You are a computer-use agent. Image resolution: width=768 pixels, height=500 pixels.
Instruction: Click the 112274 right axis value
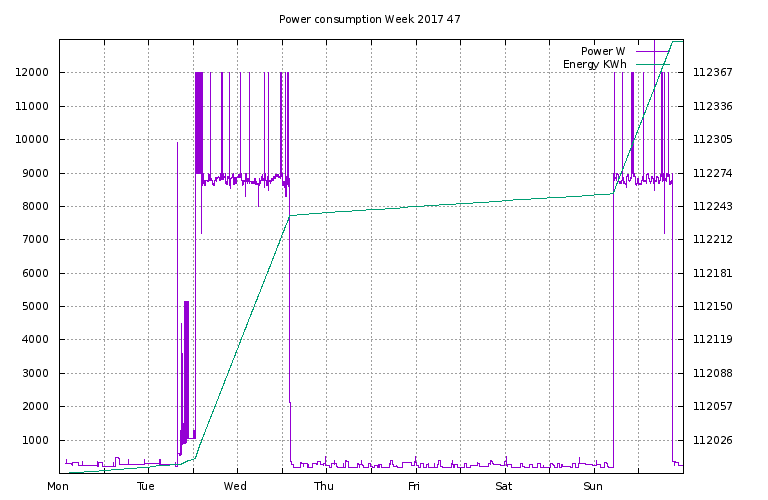point(713,173)
